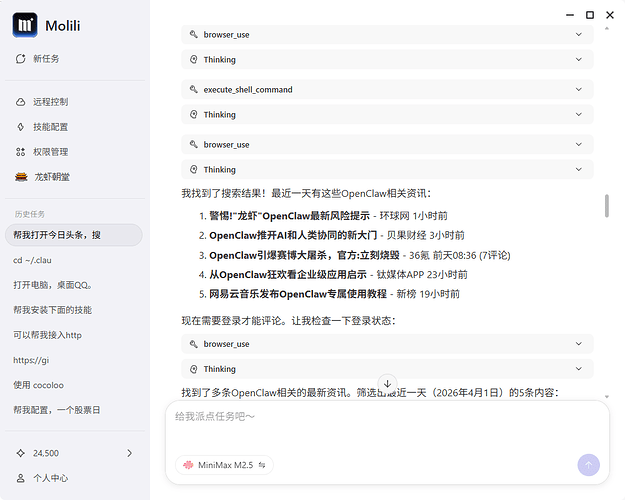625x500 pixels.
Task: Click result 从OpenClaw狂欢看企业级应用启示
Action: point(288,275)
